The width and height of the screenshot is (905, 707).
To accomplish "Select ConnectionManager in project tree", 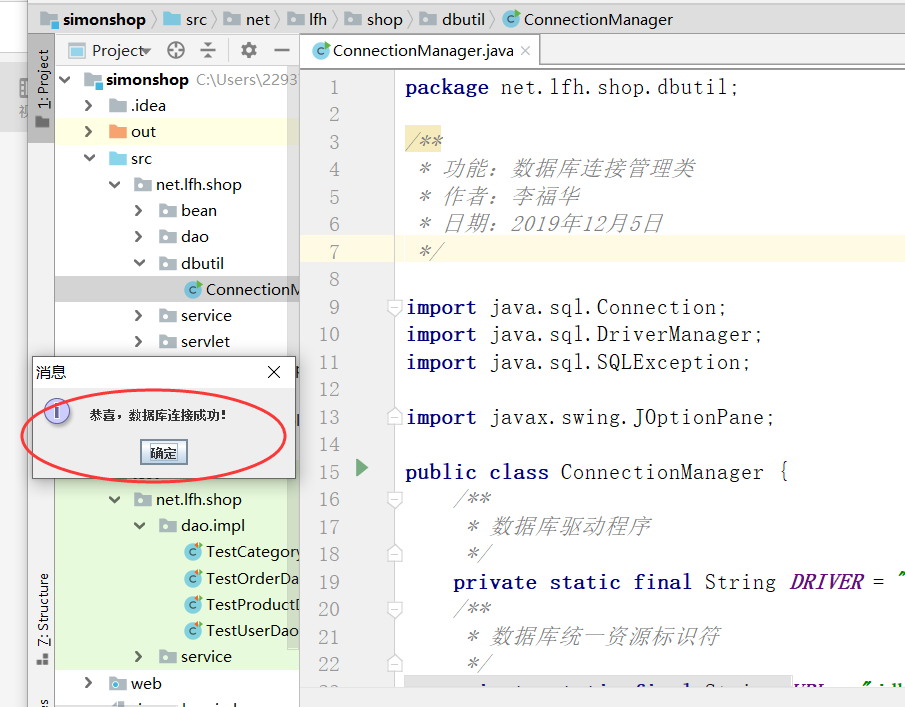I will pos(177,289).
